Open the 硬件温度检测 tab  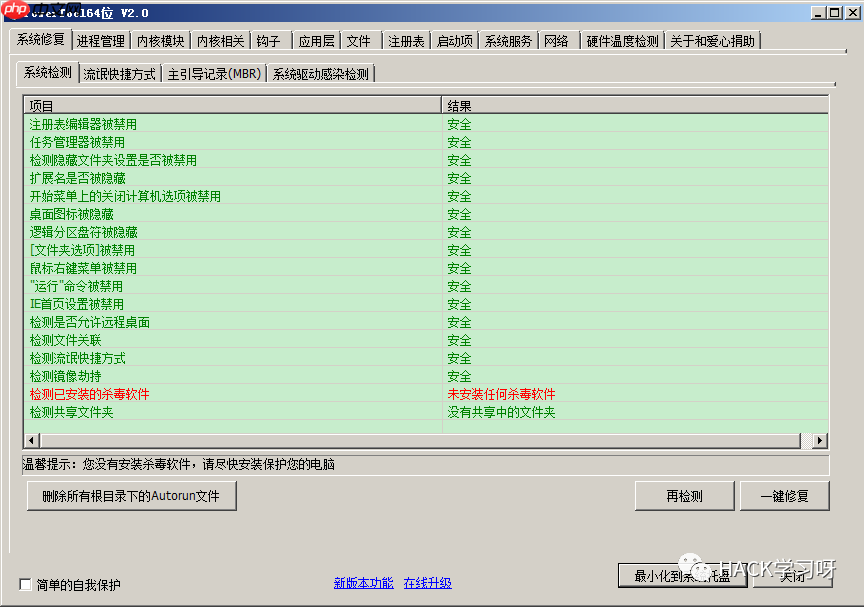[622, 41]
